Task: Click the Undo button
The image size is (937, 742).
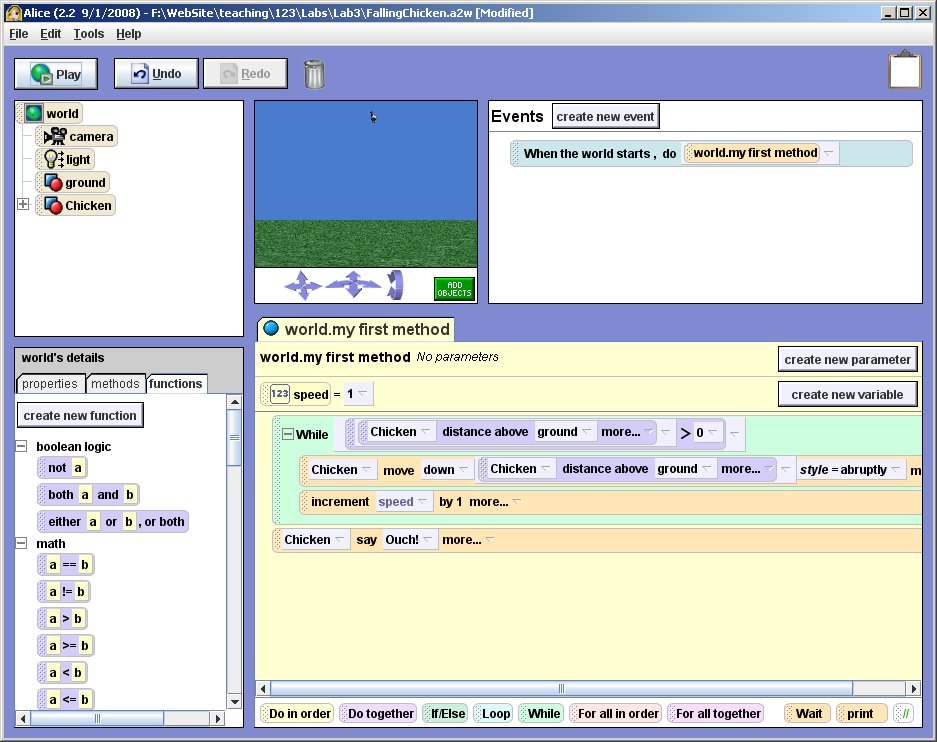Action: (x=156, y=73)
